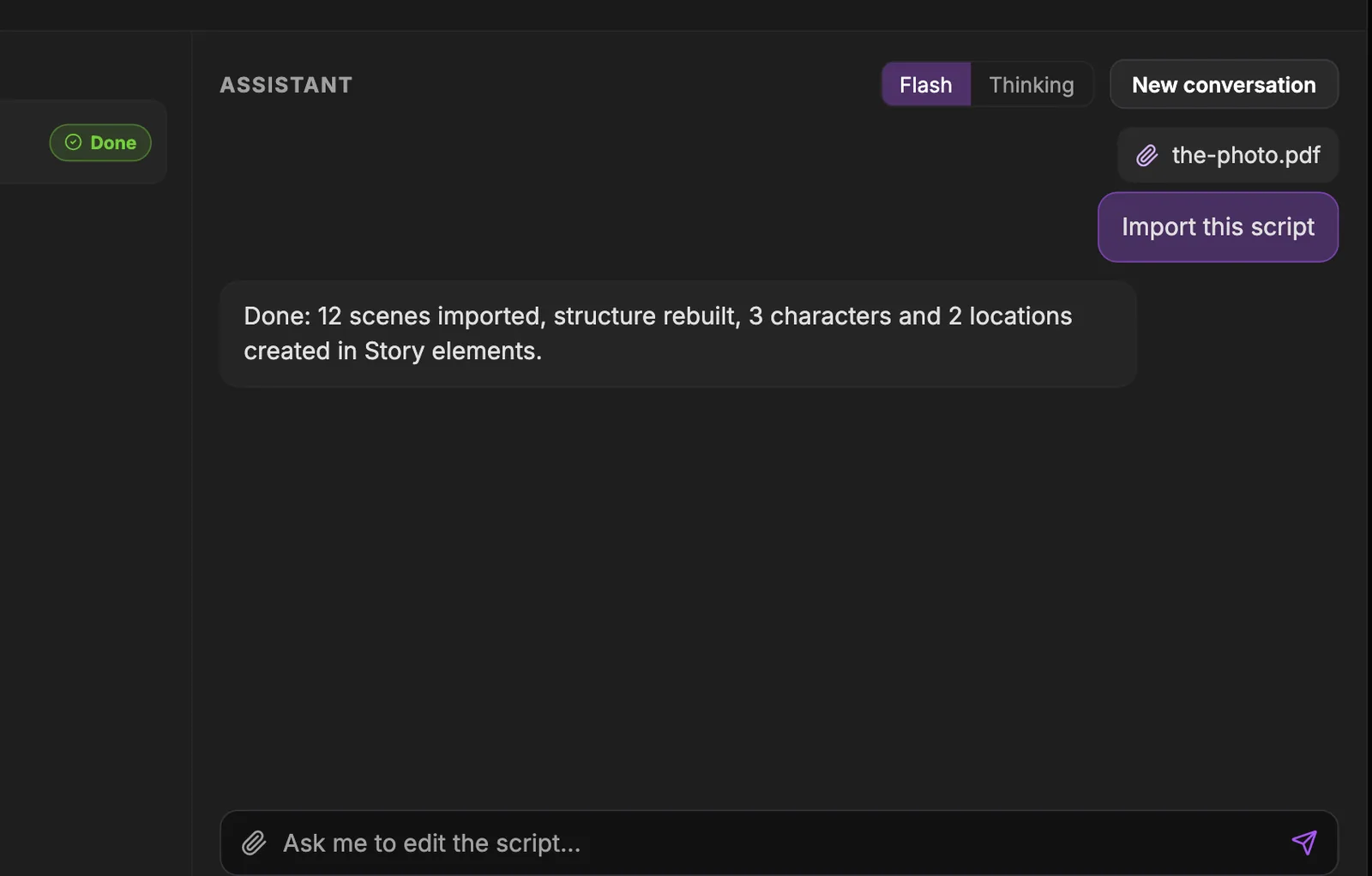This screenshot has width=1372, height=876.
Task: Start a New conversation
Action: (1224, 85)
